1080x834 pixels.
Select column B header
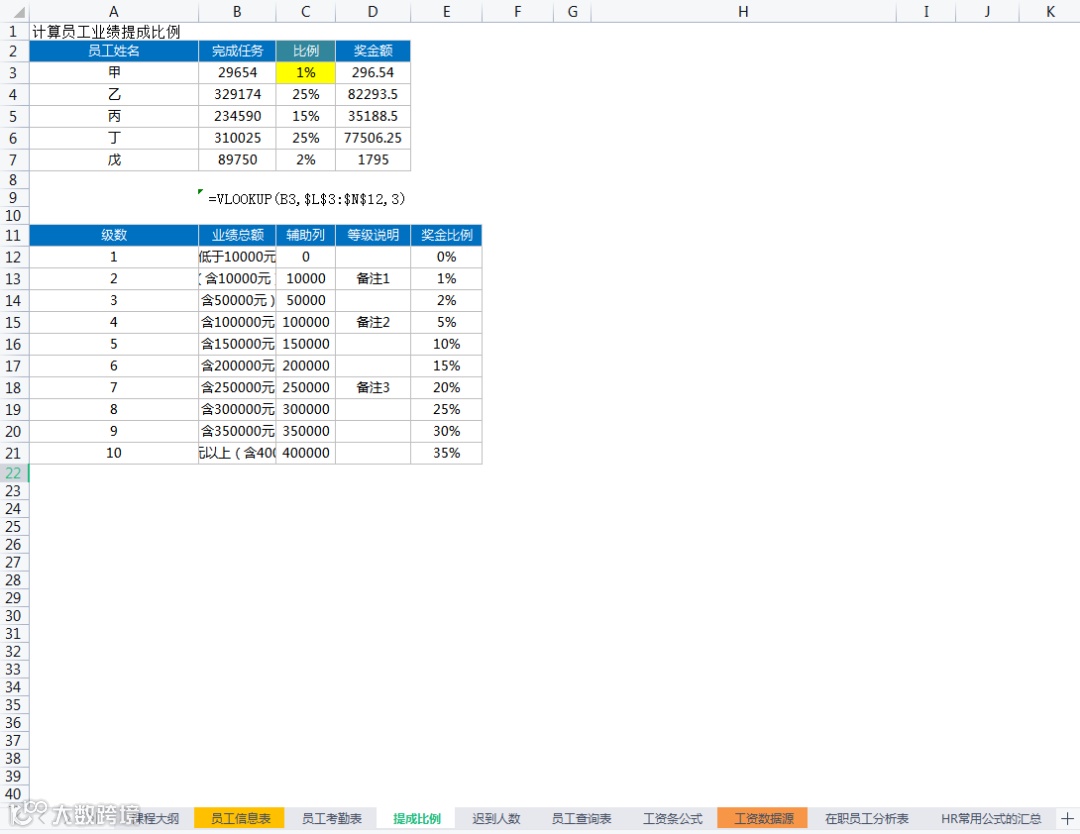click(x=237, y=12)
